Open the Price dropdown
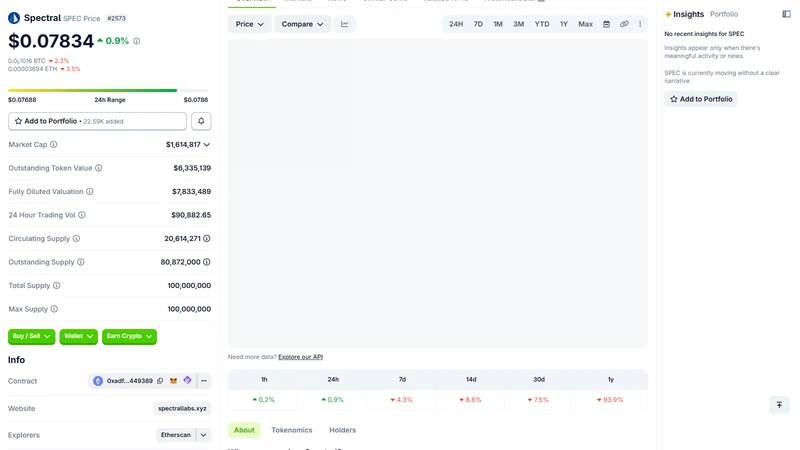Screen dimensions: 800x450 249,24
